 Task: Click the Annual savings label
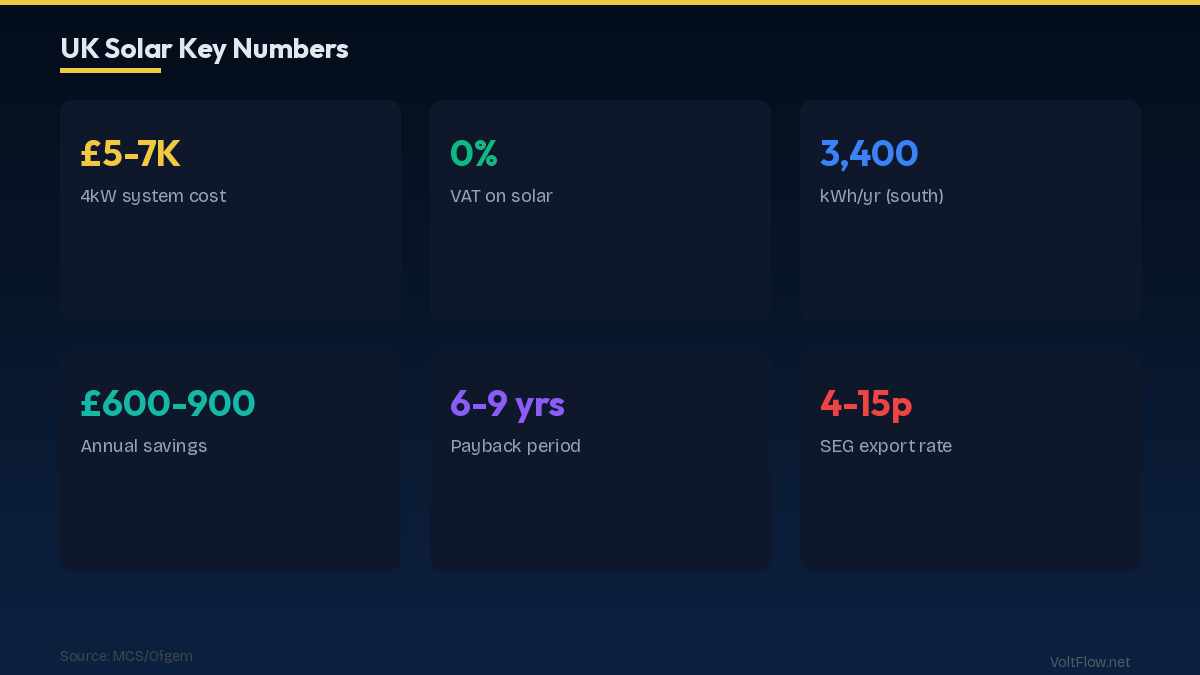[x=144, y=446]
